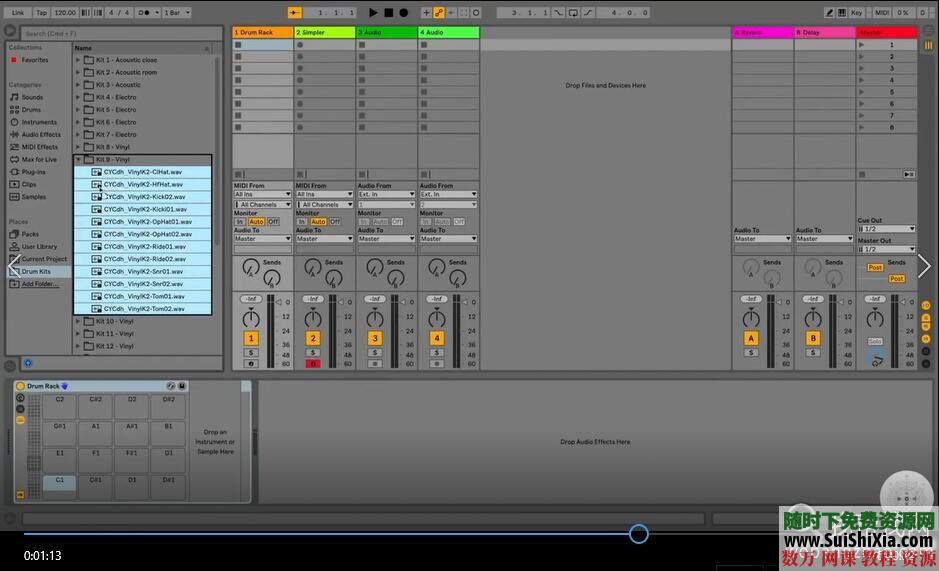Open Cue Out dropdown on Master
Viewport: 939px width, 571px height.
coord(886,229)
